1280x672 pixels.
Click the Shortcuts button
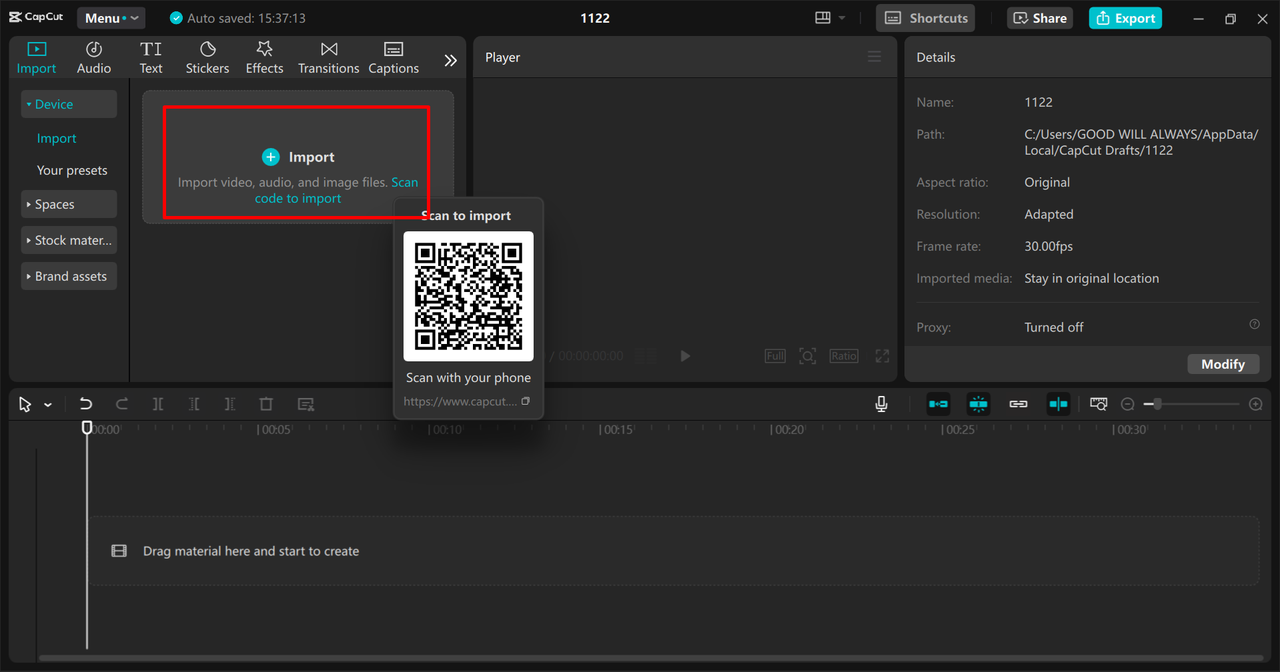click(x=926, y=18)
